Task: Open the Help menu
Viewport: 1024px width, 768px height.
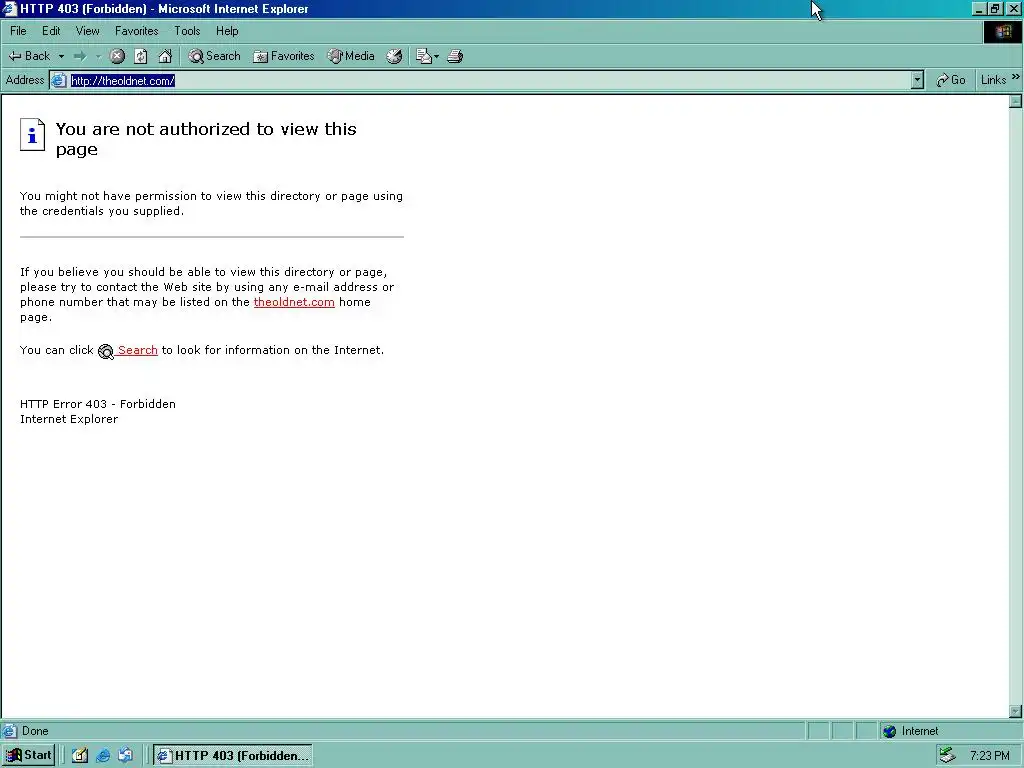Action: click(x=227, y=31)
